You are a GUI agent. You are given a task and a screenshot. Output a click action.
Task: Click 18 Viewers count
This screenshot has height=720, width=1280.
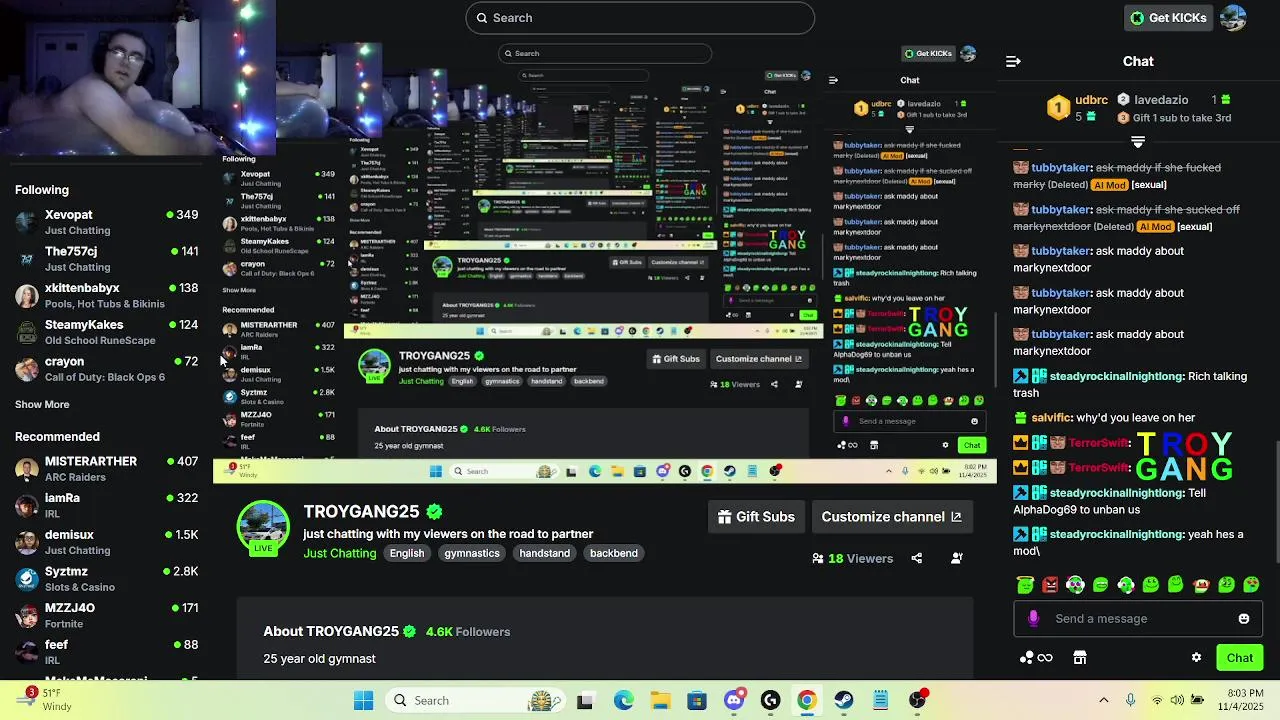click(x=852, y=559)
